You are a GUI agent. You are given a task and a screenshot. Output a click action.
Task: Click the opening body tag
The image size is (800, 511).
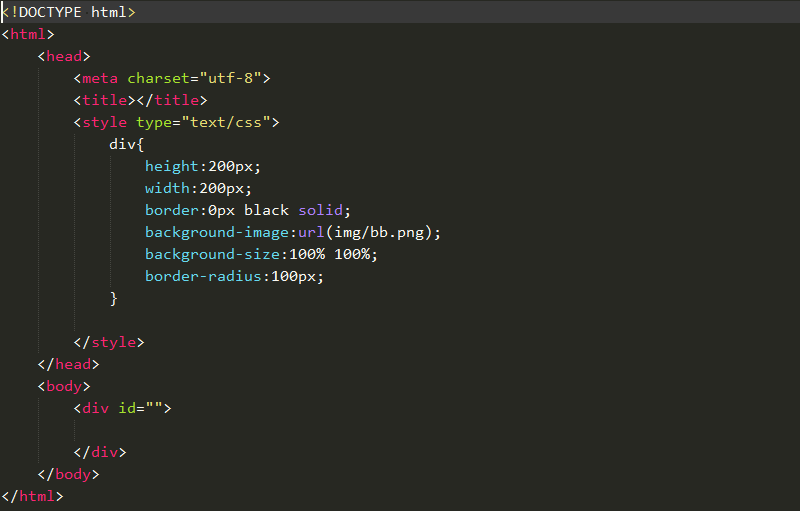(64, 386)
